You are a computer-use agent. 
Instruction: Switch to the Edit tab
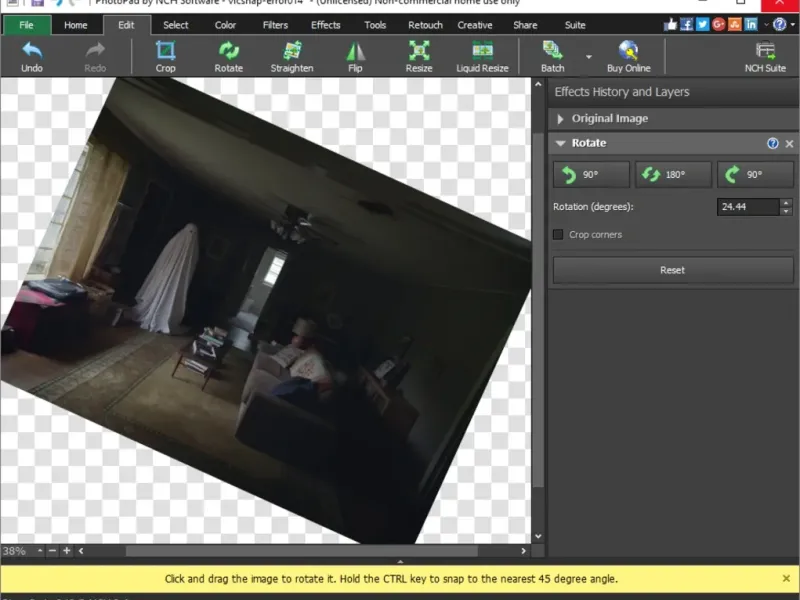126,25
